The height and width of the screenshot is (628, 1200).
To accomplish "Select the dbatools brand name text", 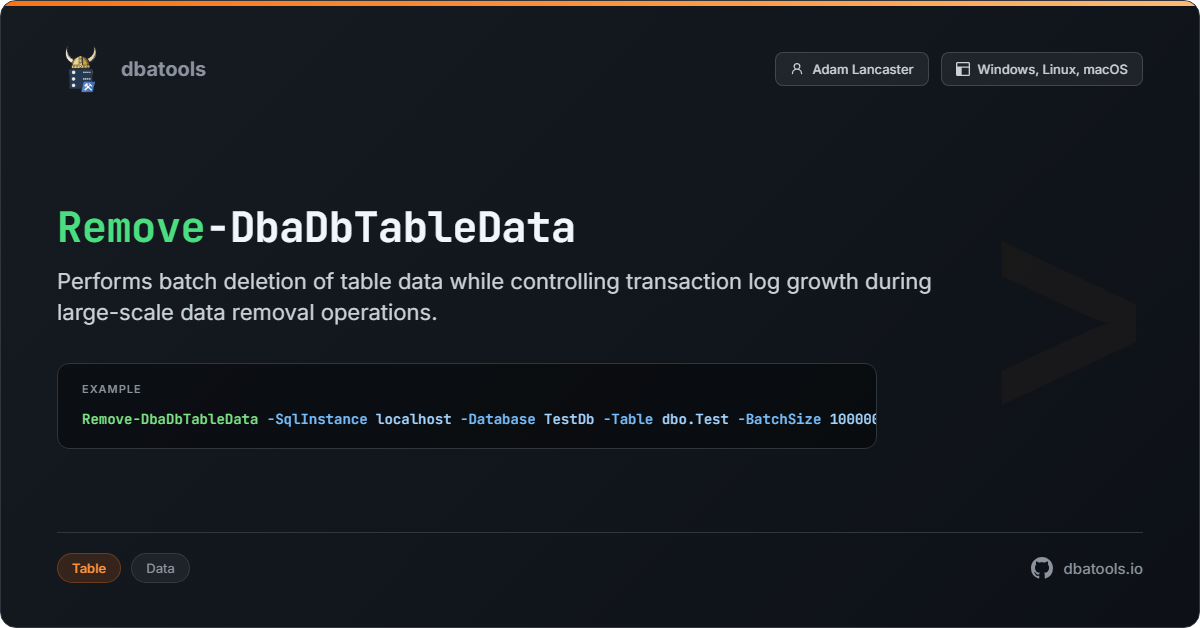I will pos(163,69).
